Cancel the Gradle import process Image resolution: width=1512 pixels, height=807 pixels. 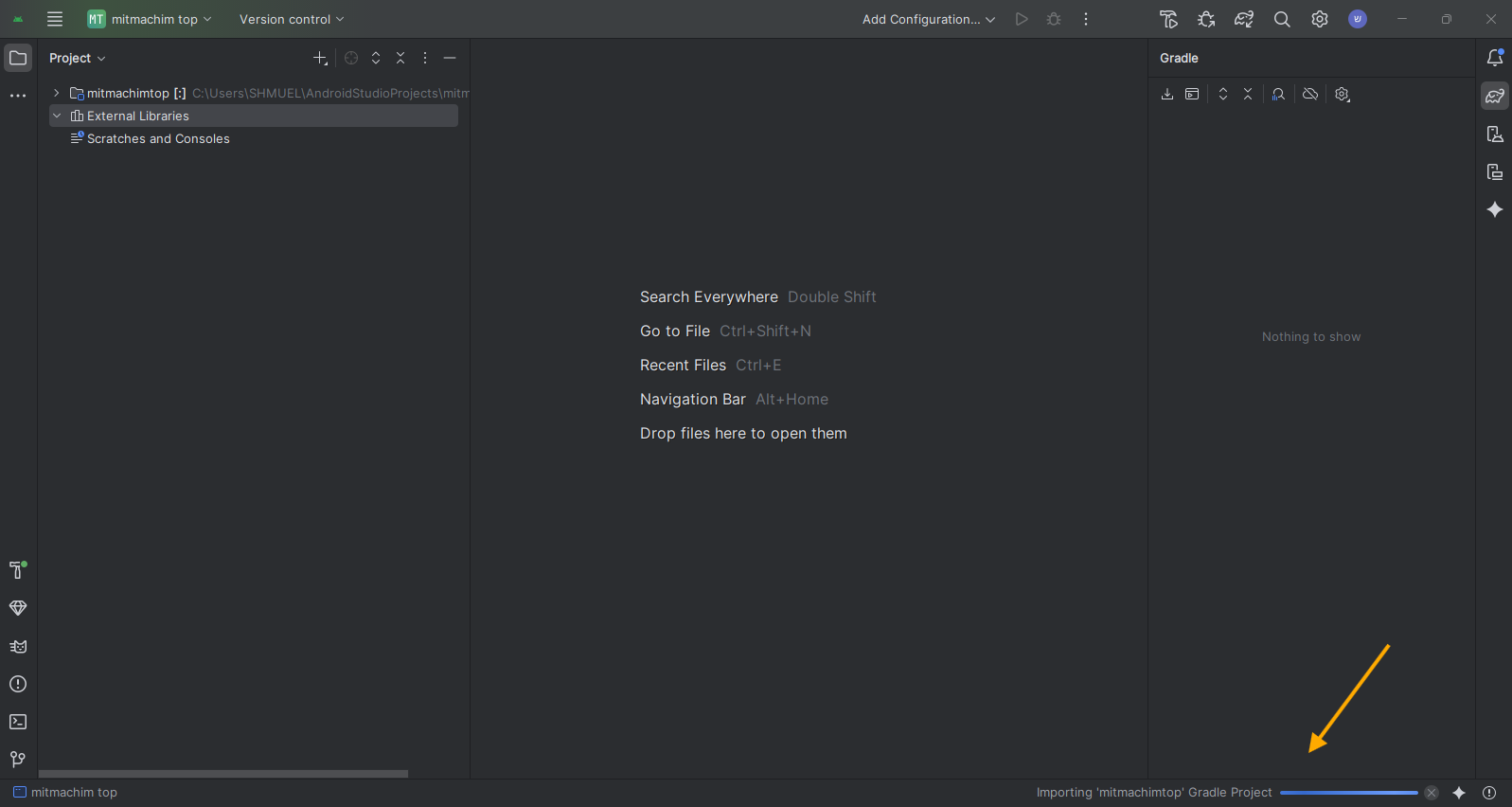click(1432, 793)
